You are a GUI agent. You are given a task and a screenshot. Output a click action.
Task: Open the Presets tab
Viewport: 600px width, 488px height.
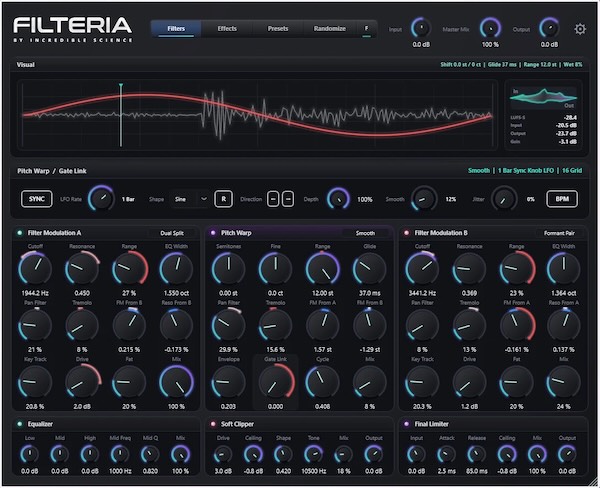click(x=278, y=29)
